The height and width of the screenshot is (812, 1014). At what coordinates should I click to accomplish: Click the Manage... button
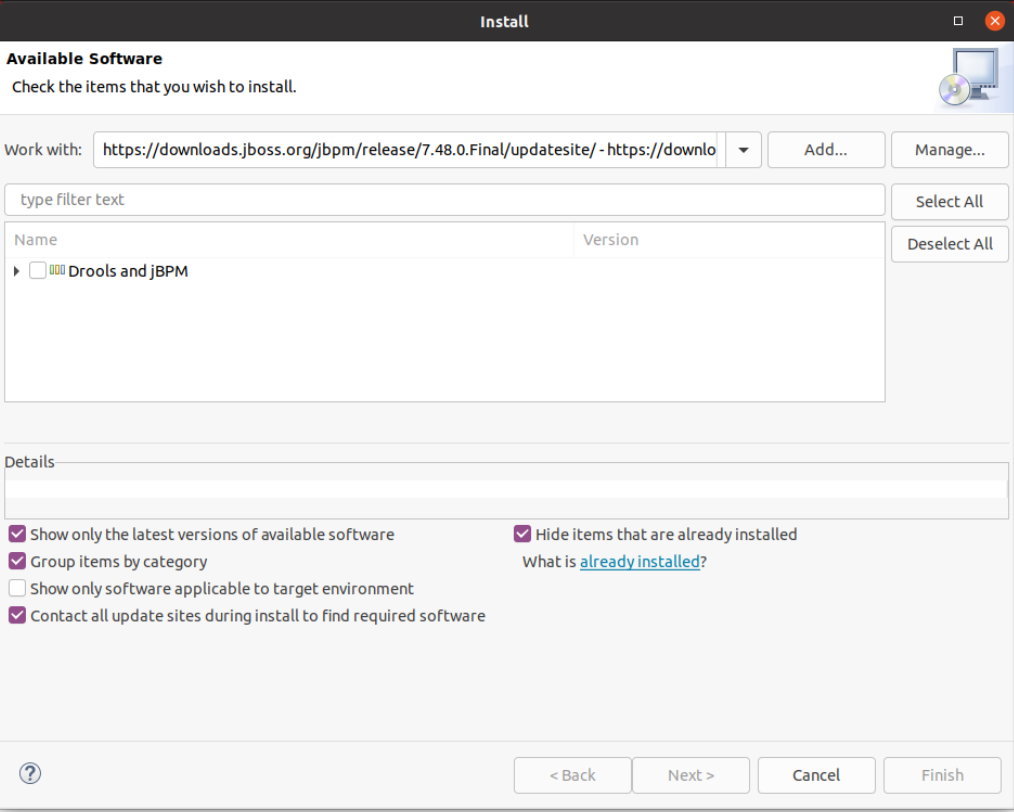tap(949, 150)
